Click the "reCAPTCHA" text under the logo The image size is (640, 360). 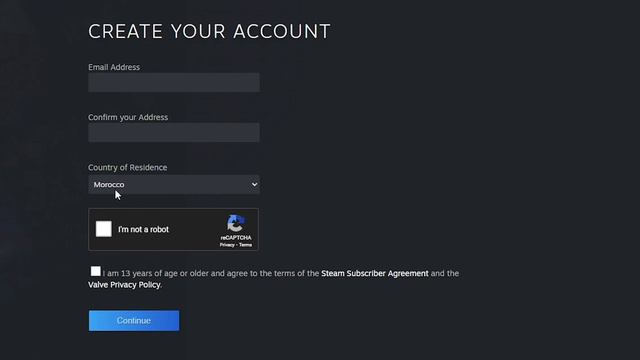click(x=236, y=238)
